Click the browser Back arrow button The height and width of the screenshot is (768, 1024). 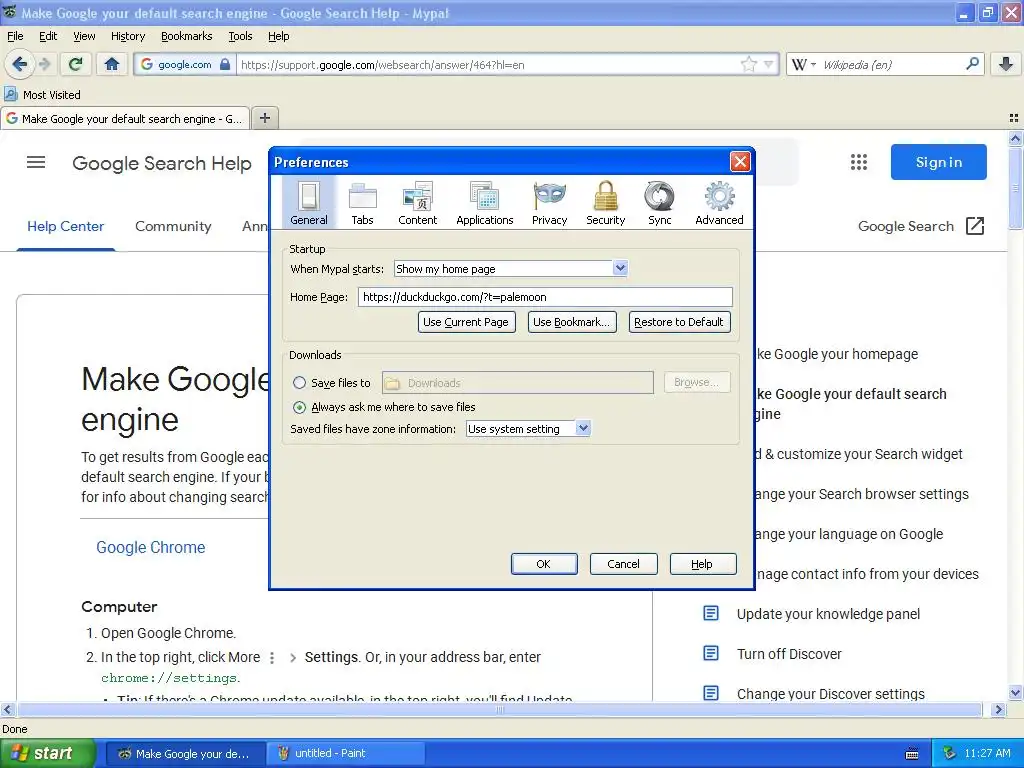tap(19, 64)
